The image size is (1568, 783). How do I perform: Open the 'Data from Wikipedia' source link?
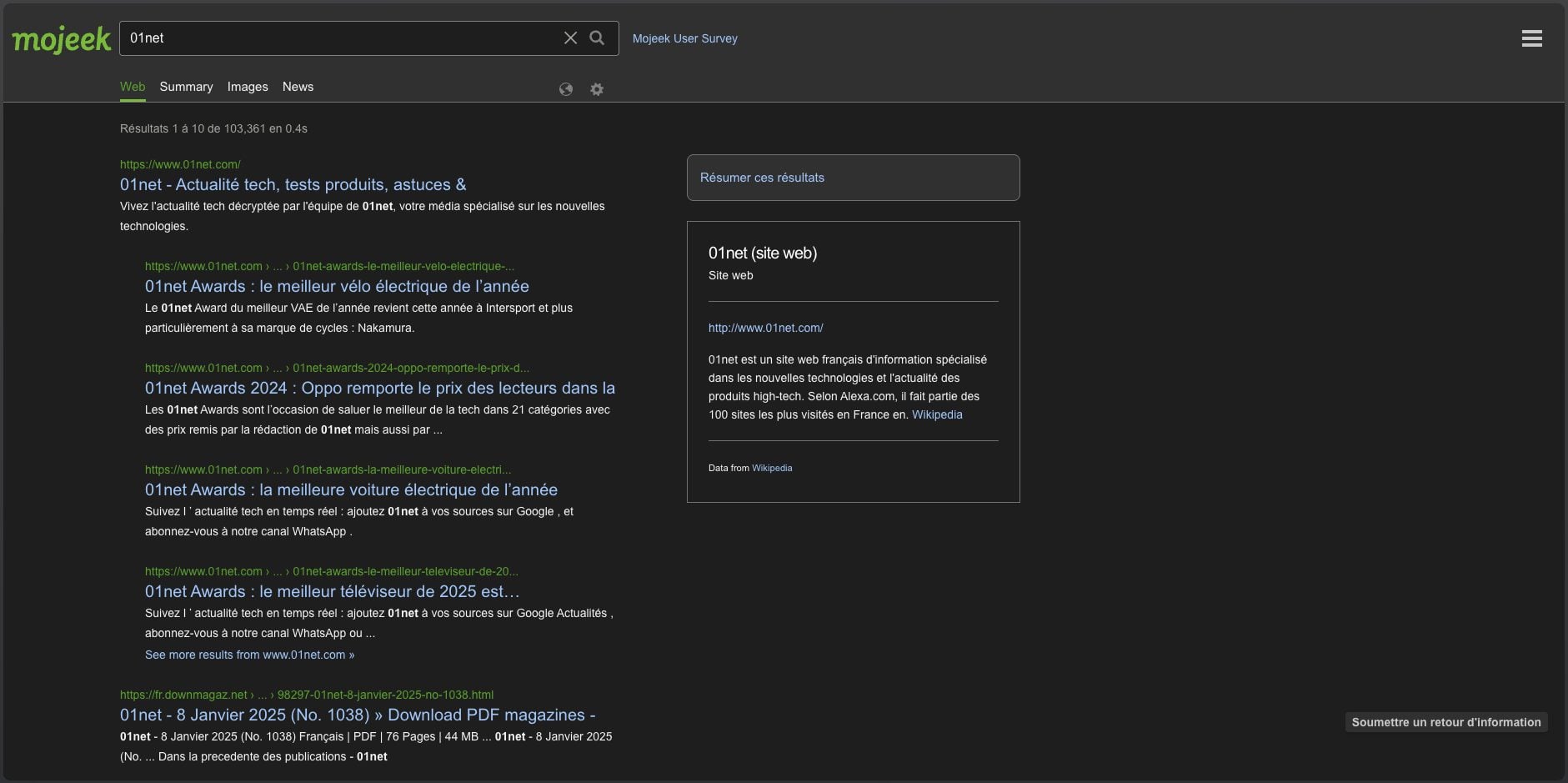(x=772, y=468)
